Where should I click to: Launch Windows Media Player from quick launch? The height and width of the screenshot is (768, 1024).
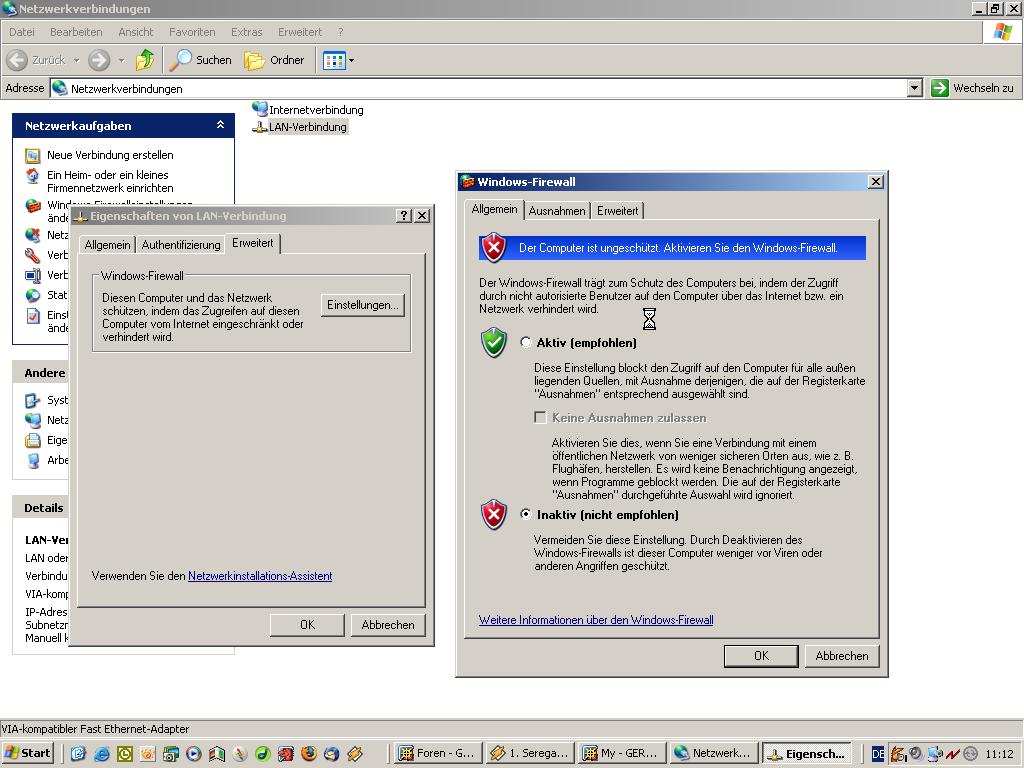point(193,754)
